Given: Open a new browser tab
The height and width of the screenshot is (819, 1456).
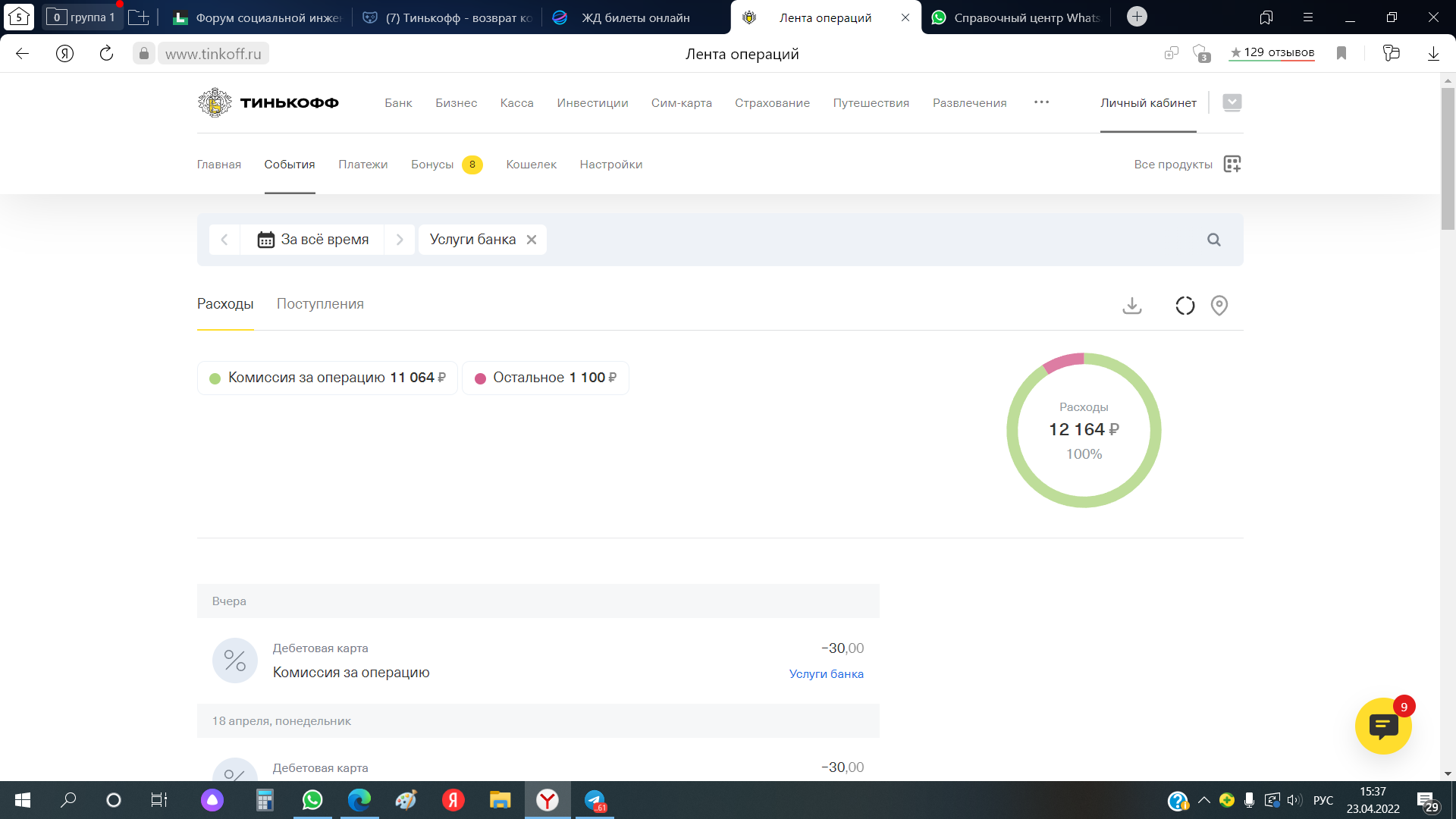Looking at the screenshot, I should click(1136, 17).
